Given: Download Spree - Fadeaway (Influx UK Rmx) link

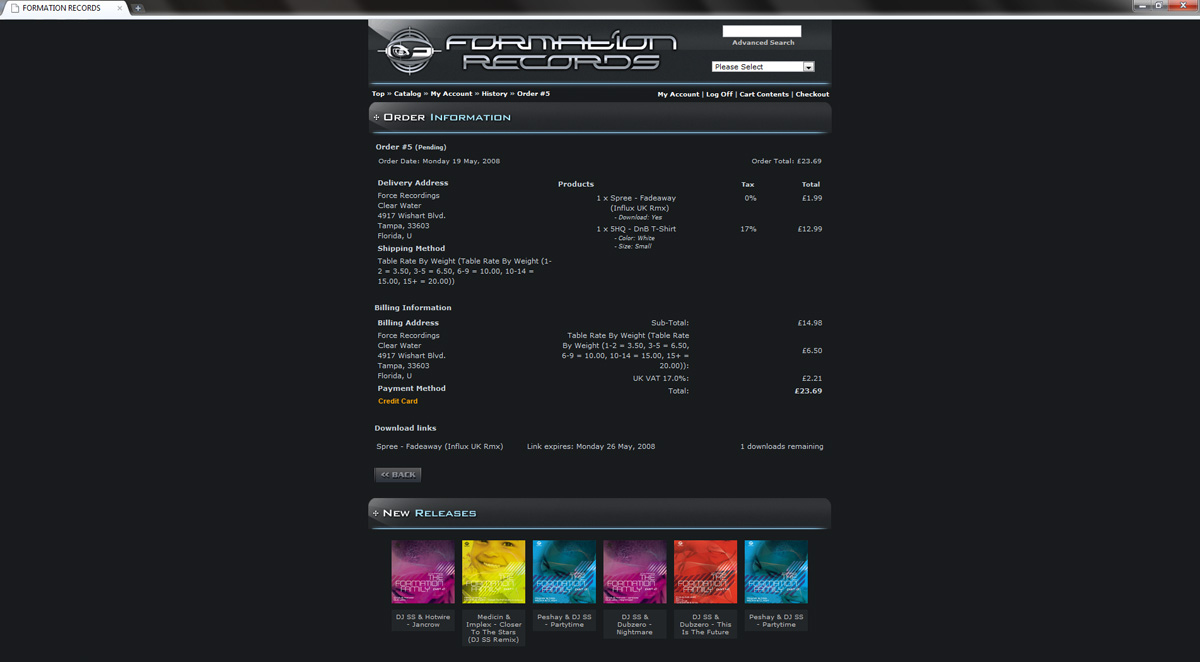Looking at the screenshot, I should (439, 447).
